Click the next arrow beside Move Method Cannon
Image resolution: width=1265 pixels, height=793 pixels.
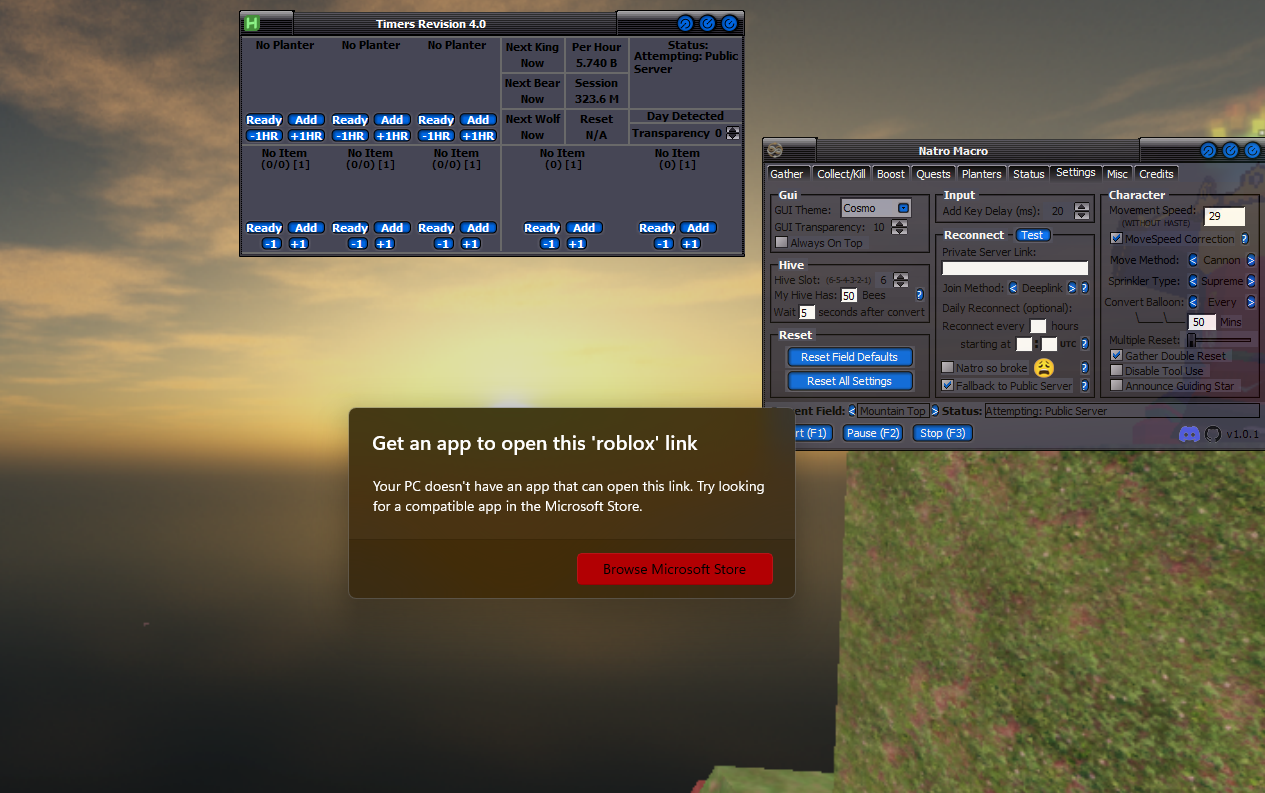coord(1250,260)
